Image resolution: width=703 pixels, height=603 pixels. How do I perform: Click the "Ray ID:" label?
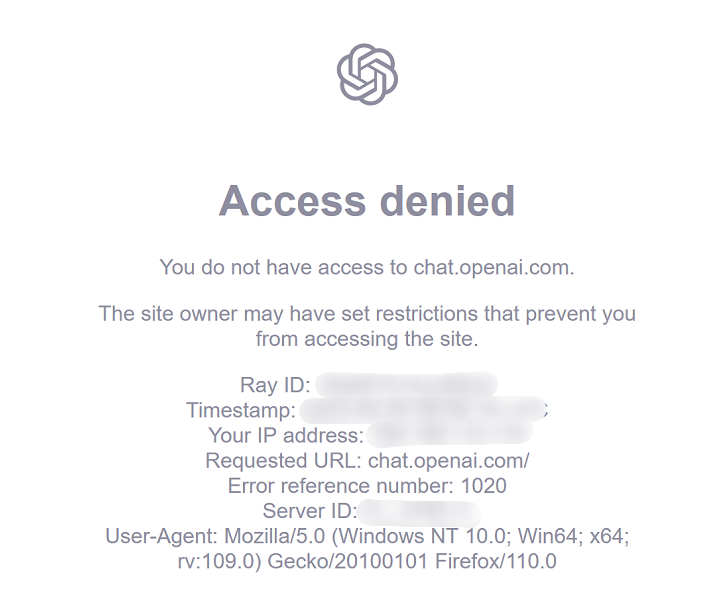tap(276, 385)
